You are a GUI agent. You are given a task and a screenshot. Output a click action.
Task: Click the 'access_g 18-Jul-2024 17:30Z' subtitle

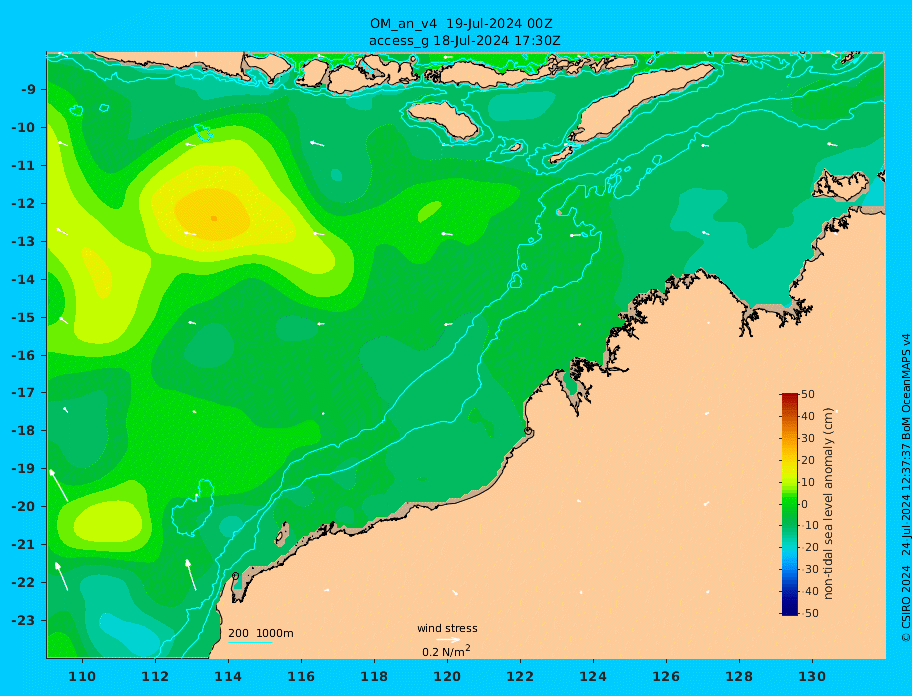click(464, 41)
